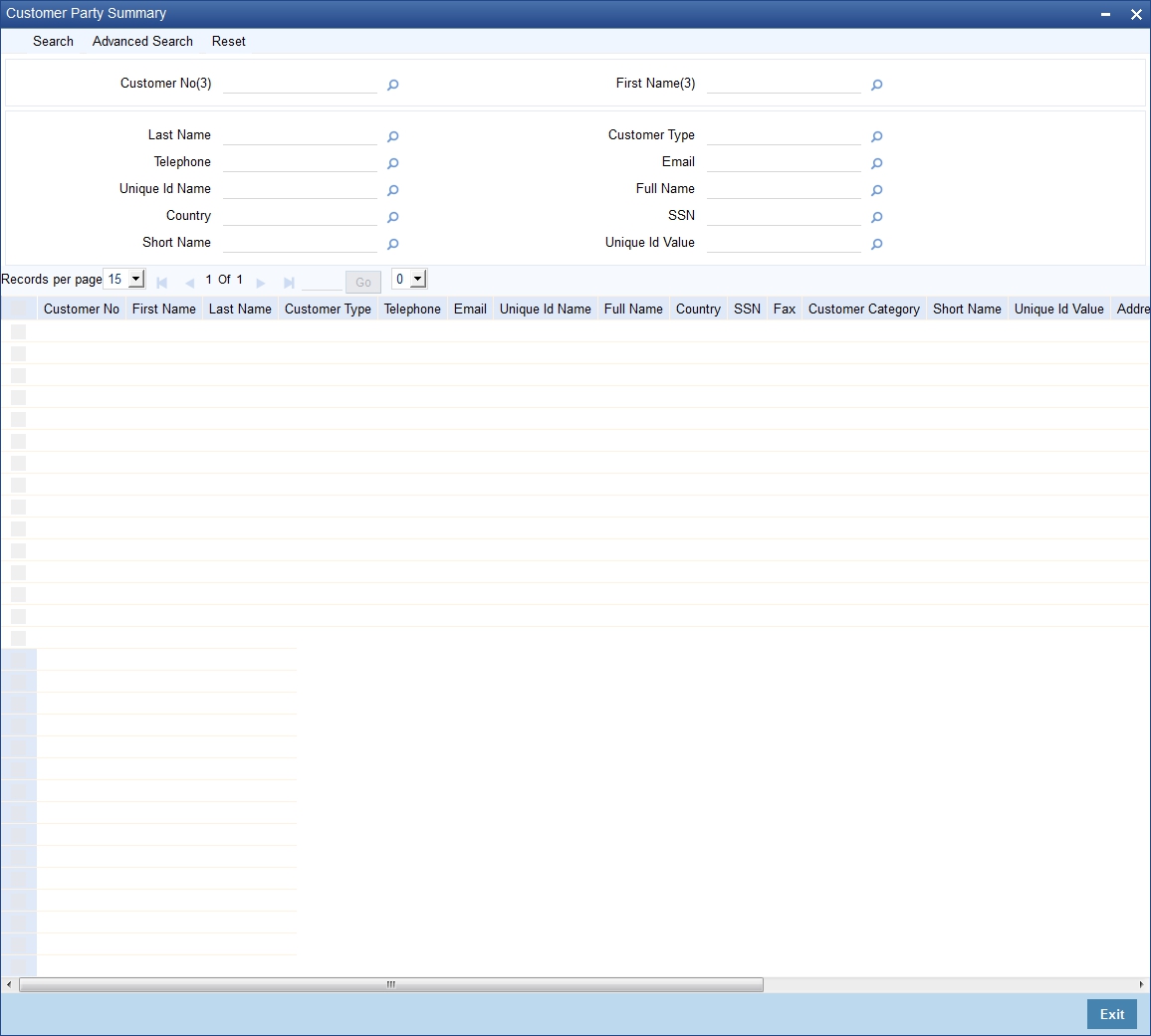Sort by Customer No column header
This screenshot has height=1036, width=1151.
pos(81,309)
